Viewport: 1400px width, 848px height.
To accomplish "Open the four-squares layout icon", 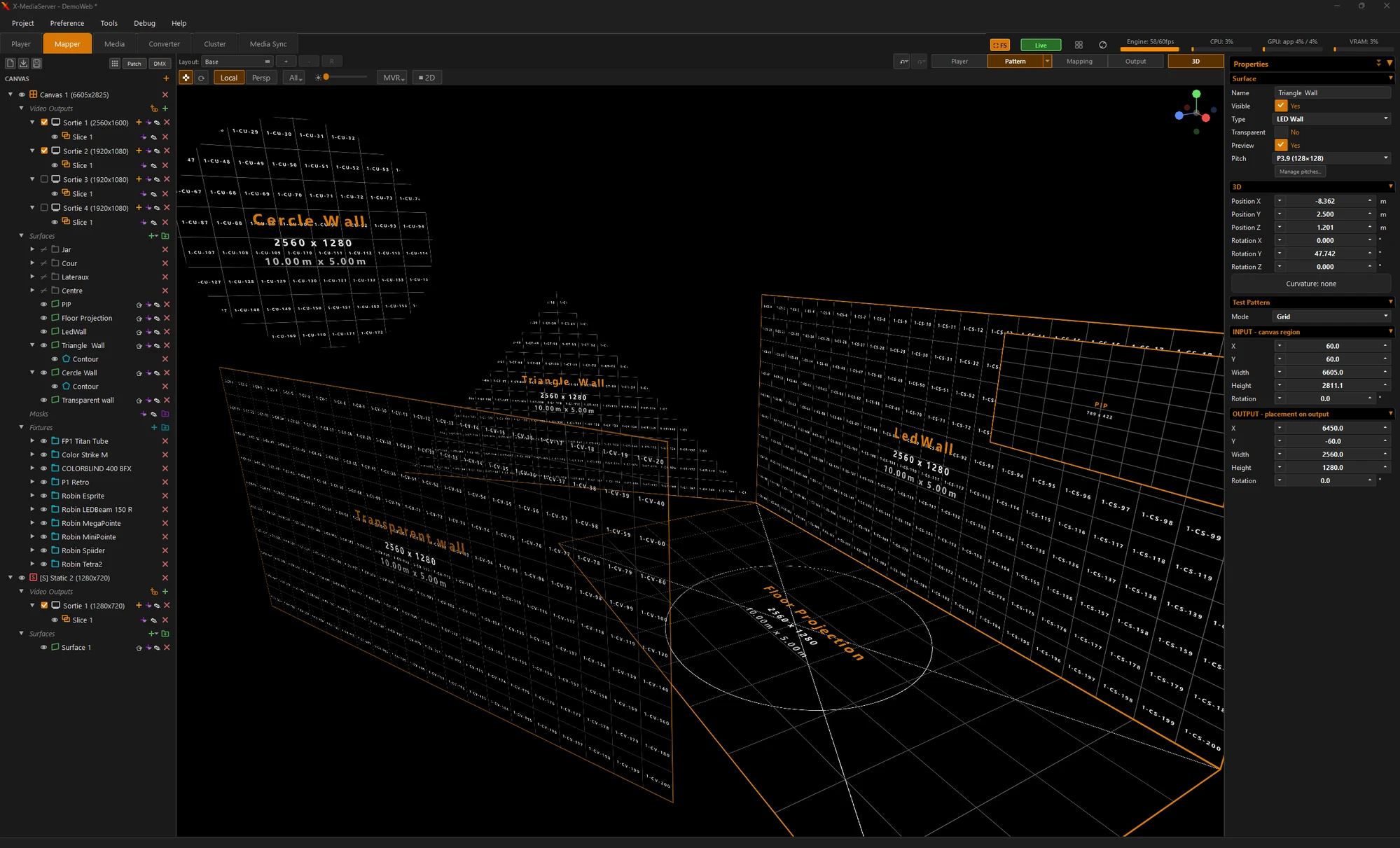I will [1079, 45].
